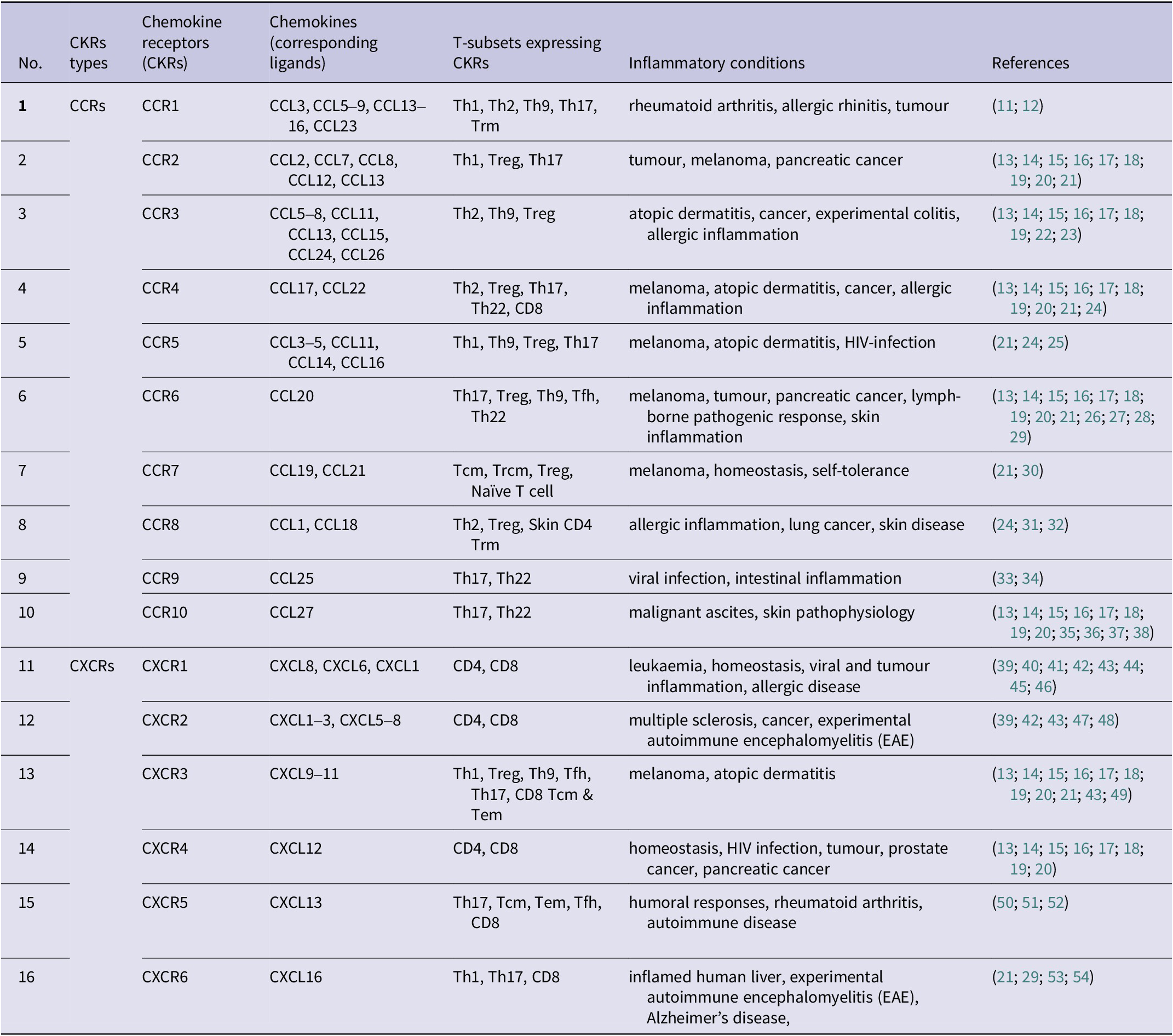
Task: Click the References column header
Action: click(x=1030, y=63)
